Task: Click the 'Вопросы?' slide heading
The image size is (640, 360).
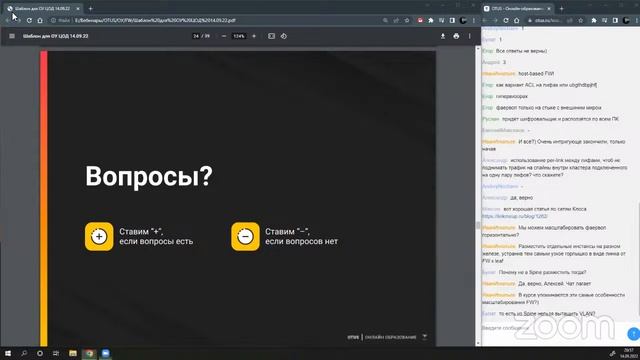Action: [x=149, y=176]
